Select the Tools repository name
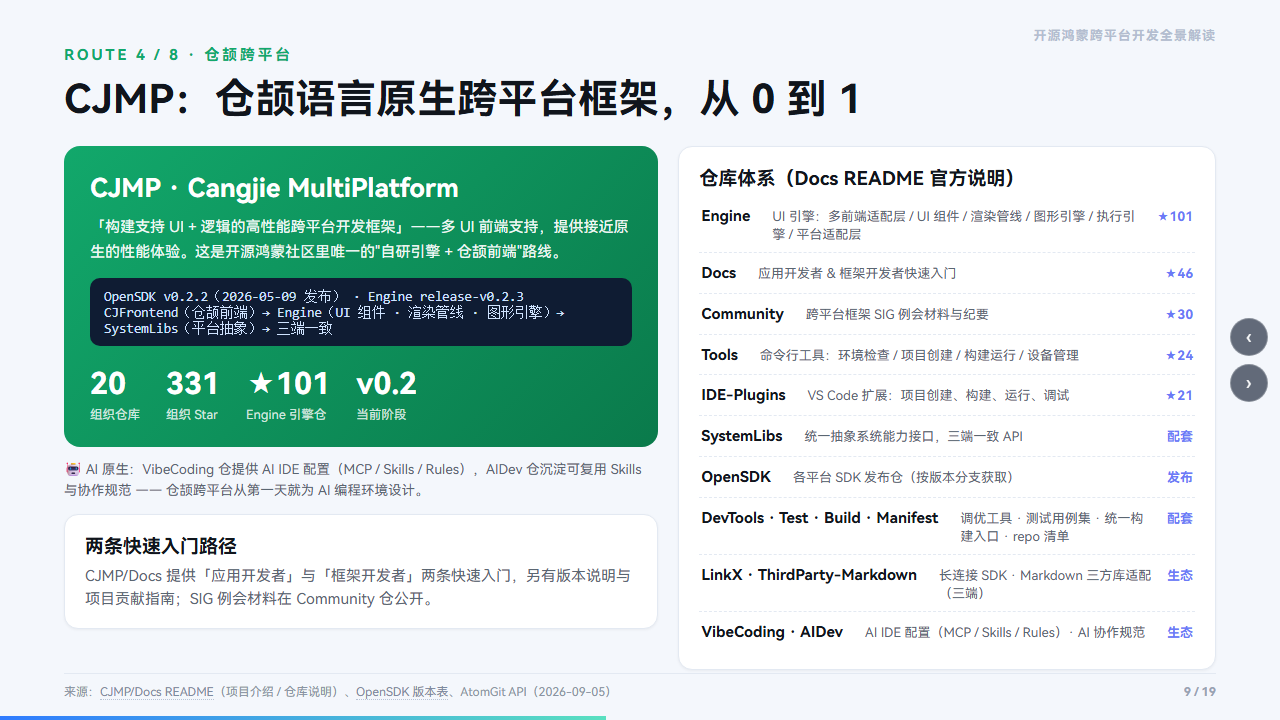 pyautogui.click(x=720, y=355)
